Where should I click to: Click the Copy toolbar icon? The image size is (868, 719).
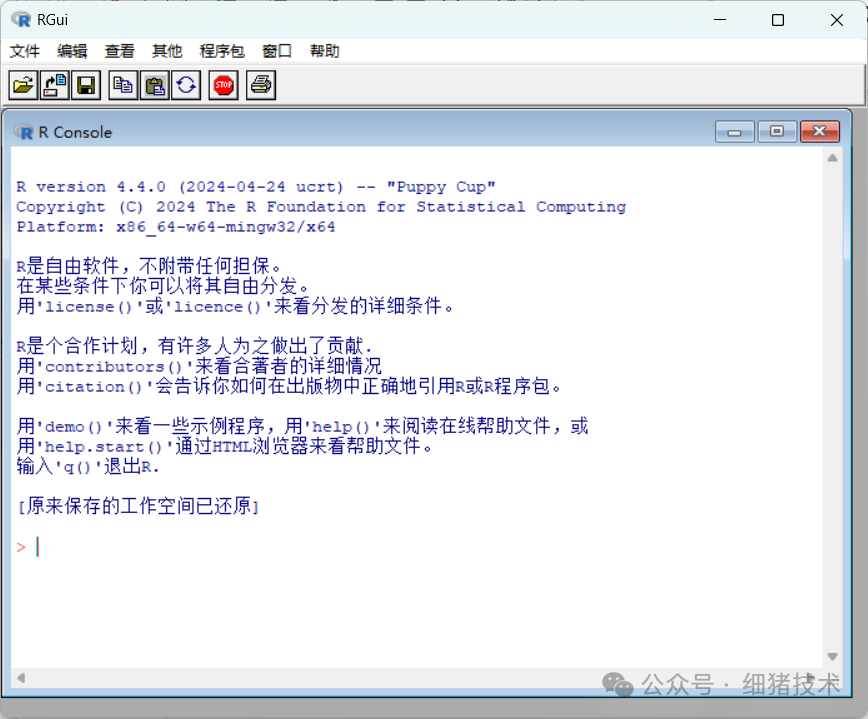(123, 85)
